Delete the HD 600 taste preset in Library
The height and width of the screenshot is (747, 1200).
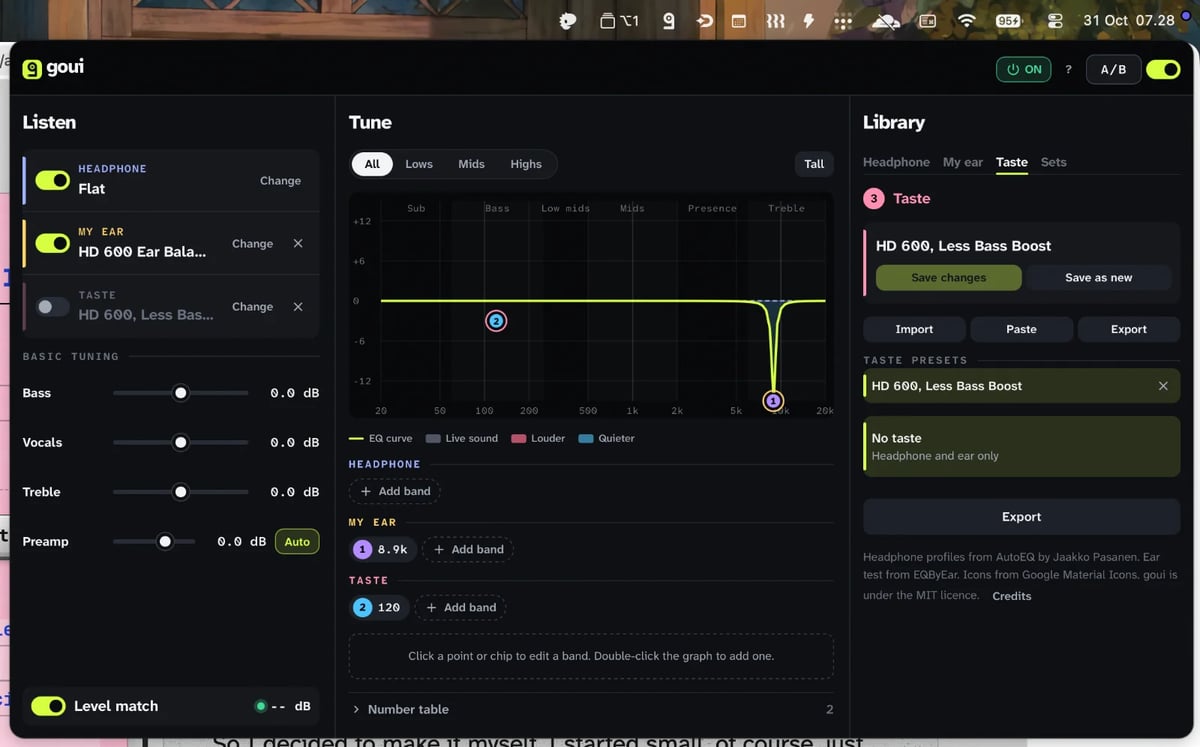pos(1163,386)
